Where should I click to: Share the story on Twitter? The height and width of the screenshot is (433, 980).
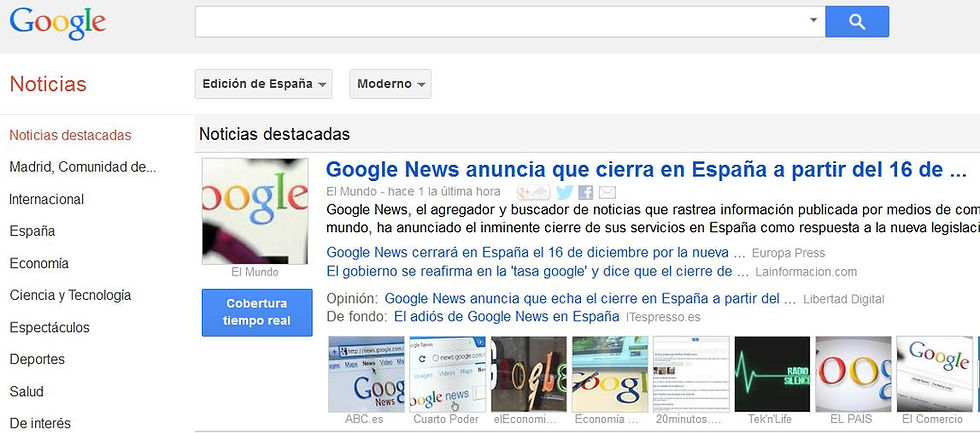pyautogui.click(x=564, y=192)
